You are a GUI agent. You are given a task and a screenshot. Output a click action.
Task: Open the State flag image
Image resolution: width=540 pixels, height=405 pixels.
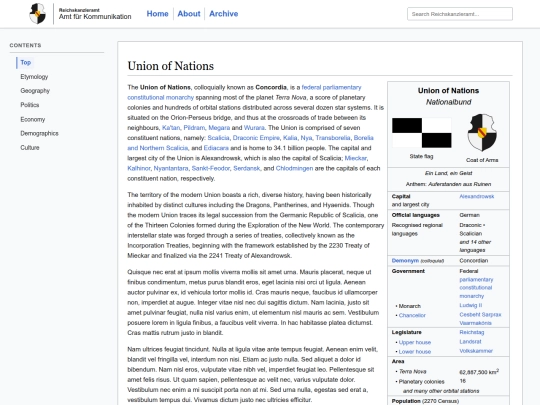click(422, 133)
